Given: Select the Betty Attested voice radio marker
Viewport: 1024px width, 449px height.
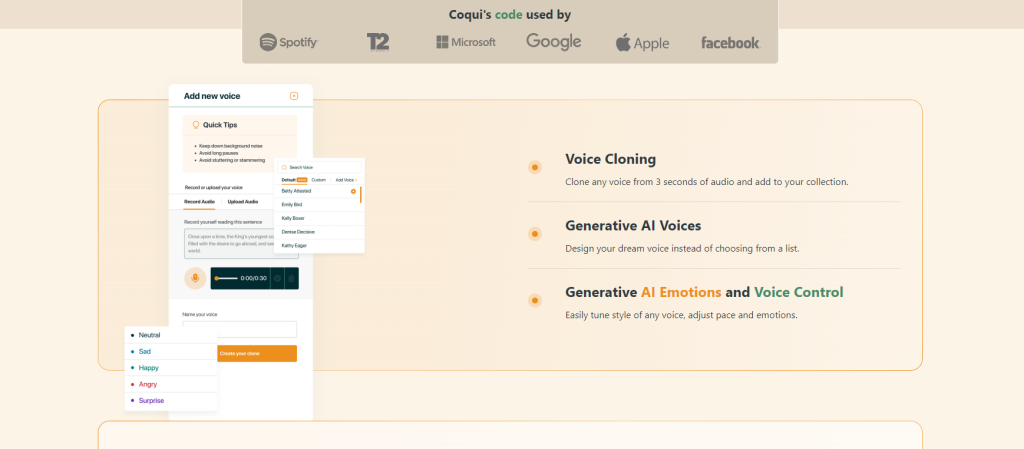Looking at the screenshot, I should [x=353, y=190].
